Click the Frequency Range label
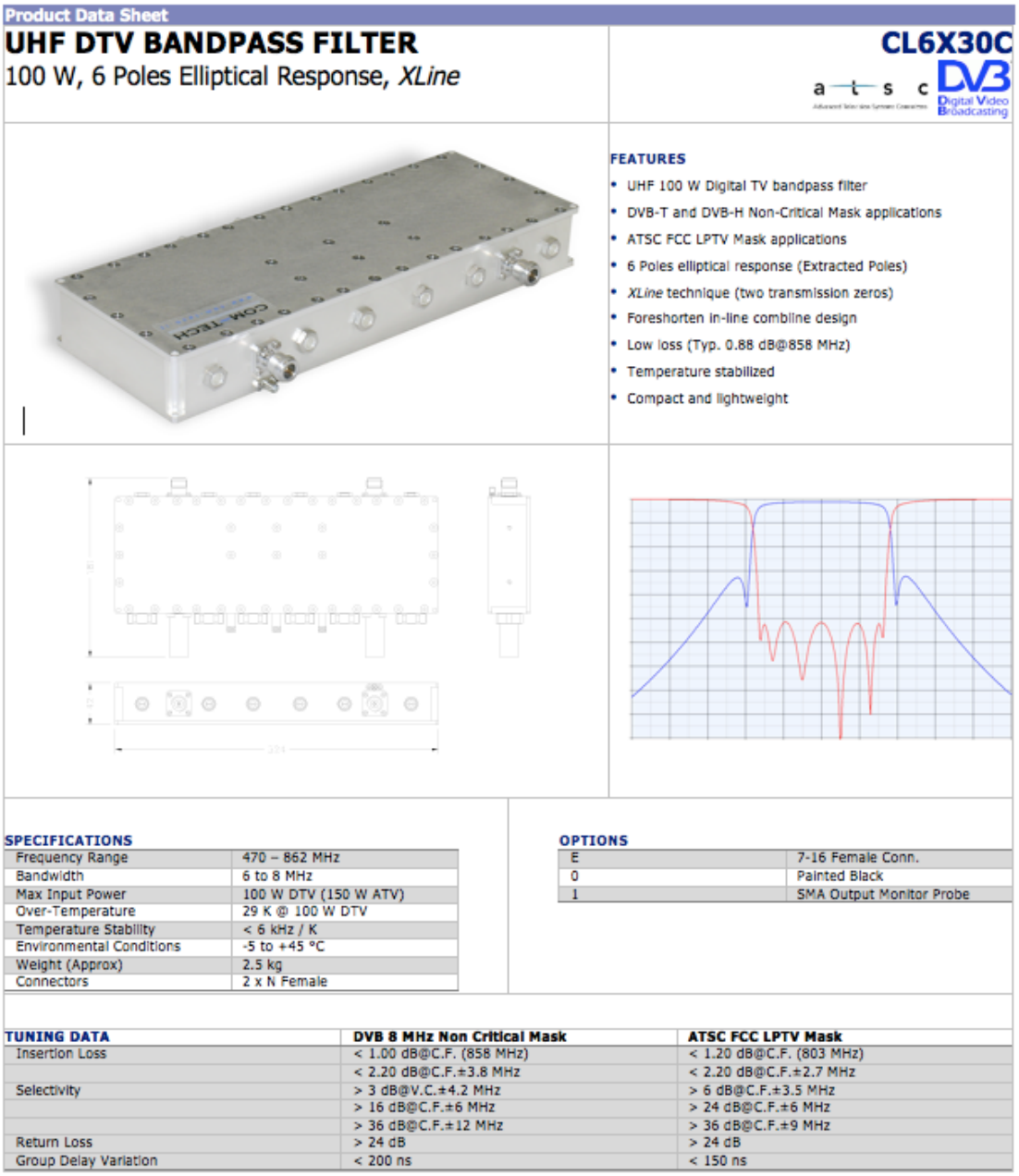1019x1176 pixels. pos(72,858)
